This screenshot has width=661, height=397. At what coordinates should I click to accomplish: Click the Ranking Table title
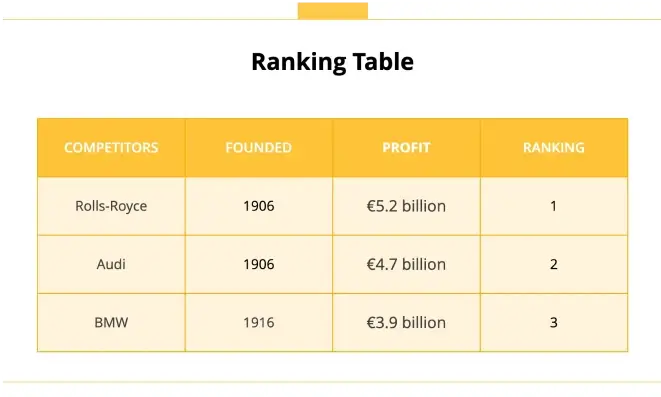[332, 62]
